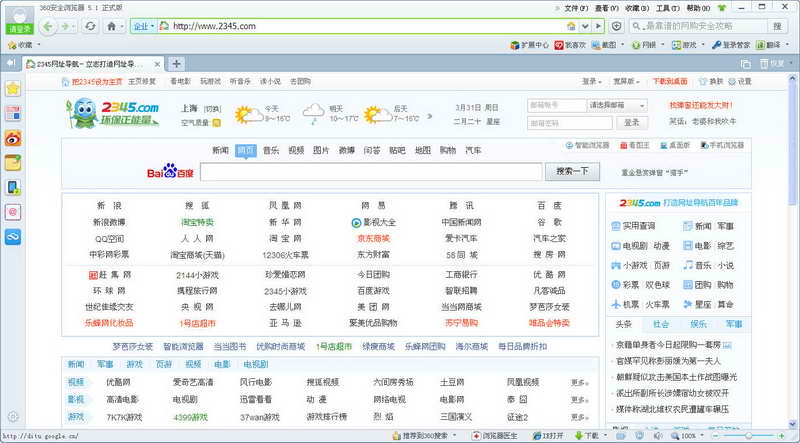Open the browser home page icon

pyautogui.click(x=111, y=27)
